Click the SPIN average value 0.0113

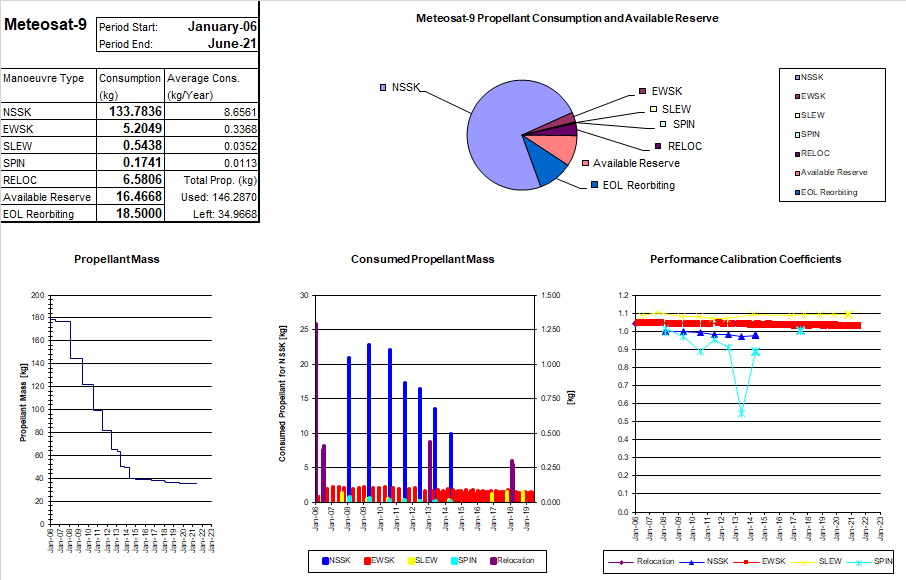240,163
